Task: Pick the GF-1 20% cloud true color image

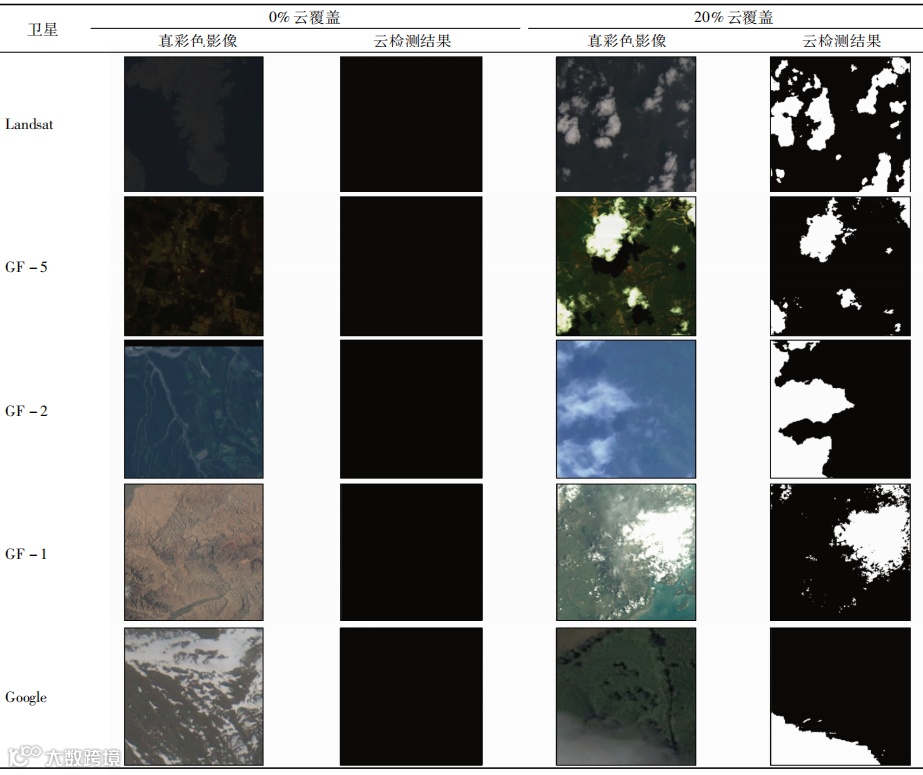Action: [626, 552]
